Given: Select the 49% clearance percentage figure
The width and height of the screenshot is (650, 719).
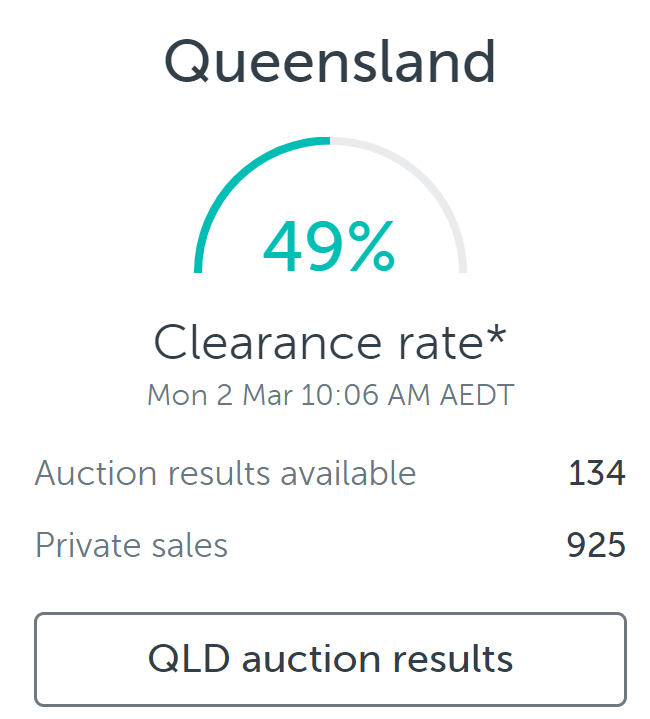Looking at the screenshot, I should 329,246.
